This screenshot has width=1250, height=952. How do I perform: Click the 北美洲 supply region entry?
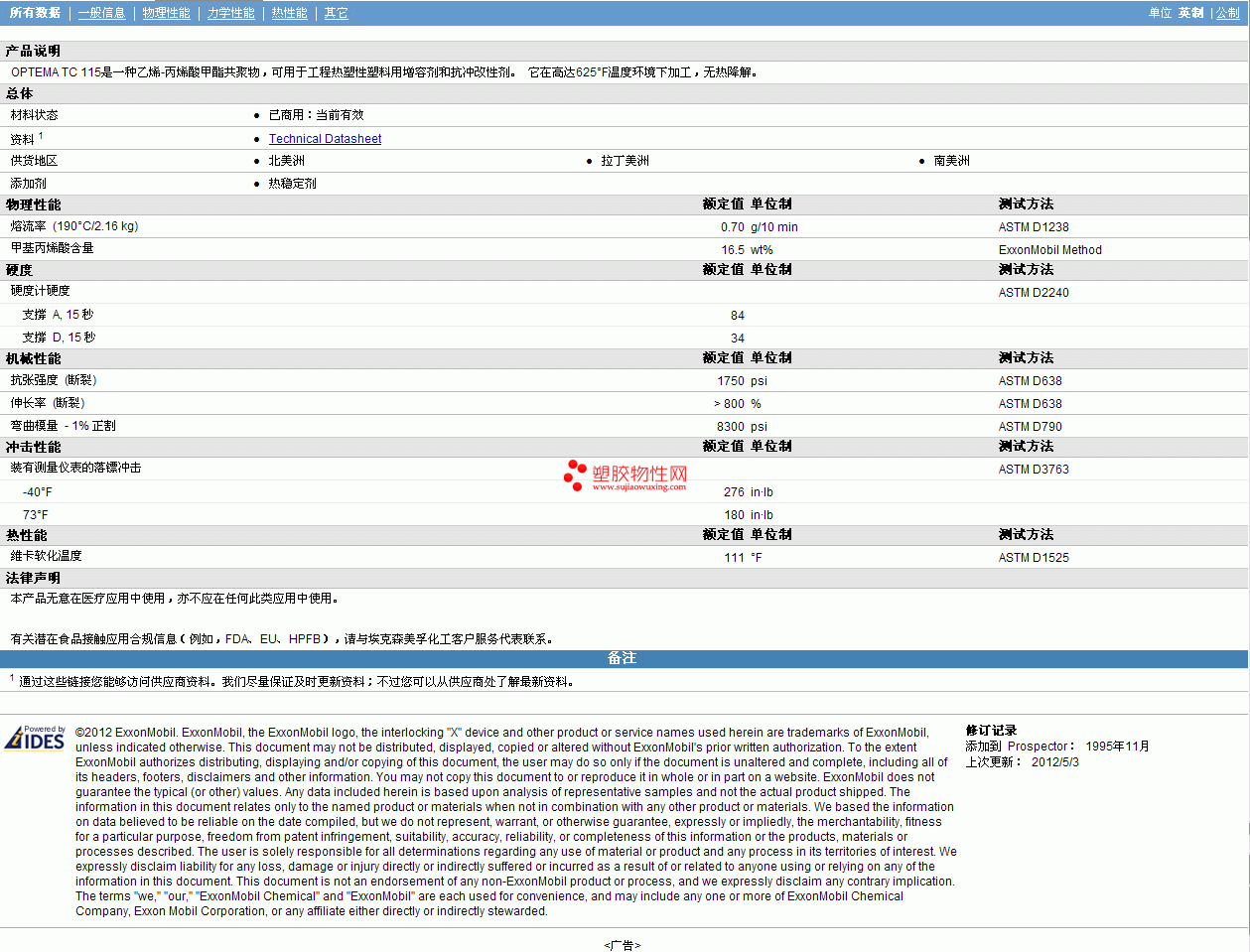click(286, 161)
